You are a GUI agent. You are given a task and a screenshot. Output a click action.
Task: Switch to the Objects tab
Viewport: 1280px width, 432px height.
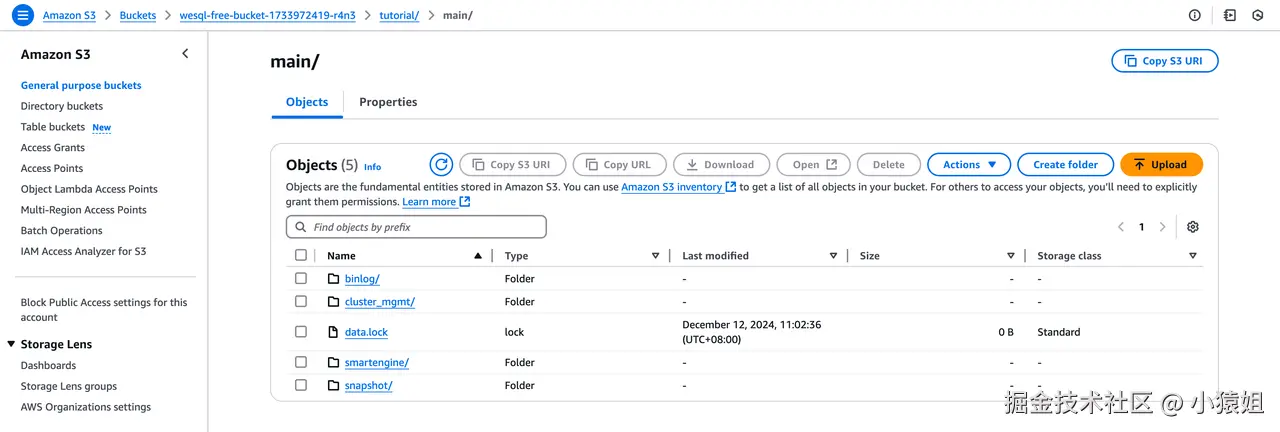pyautogui.click(x=307, y=102)
